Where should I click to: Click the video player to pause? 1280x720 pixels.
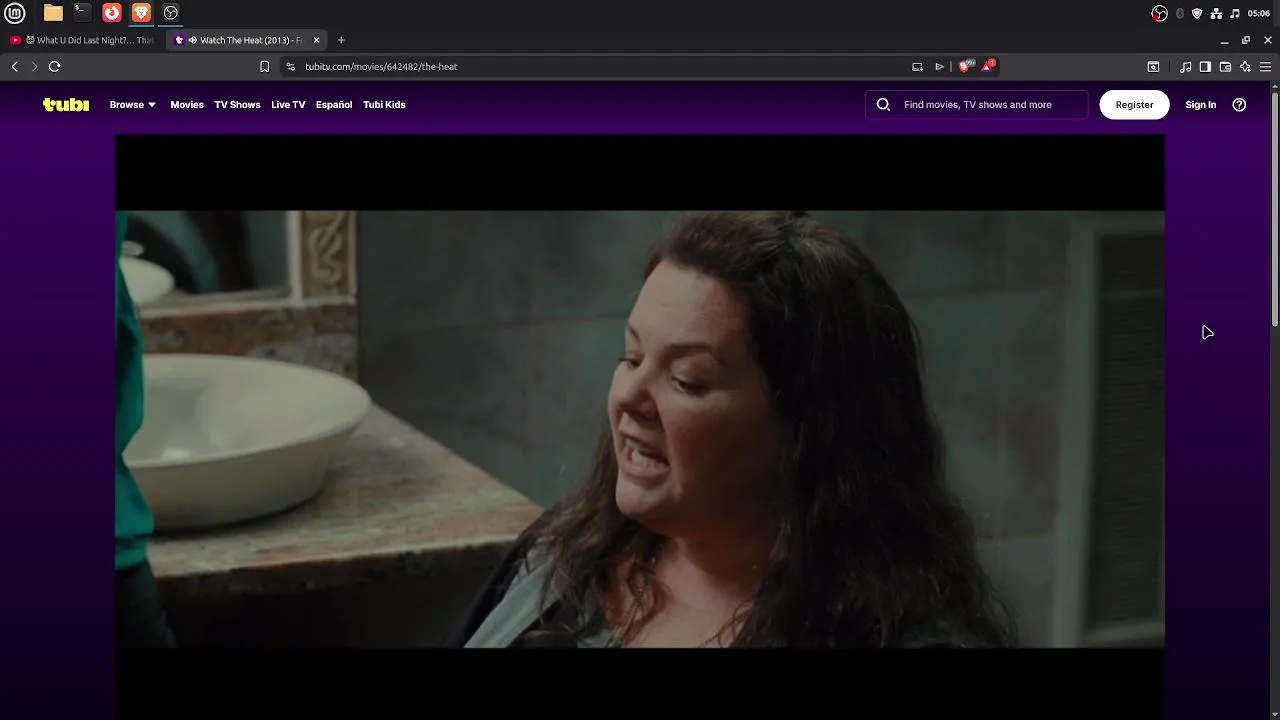pos(640,428)
